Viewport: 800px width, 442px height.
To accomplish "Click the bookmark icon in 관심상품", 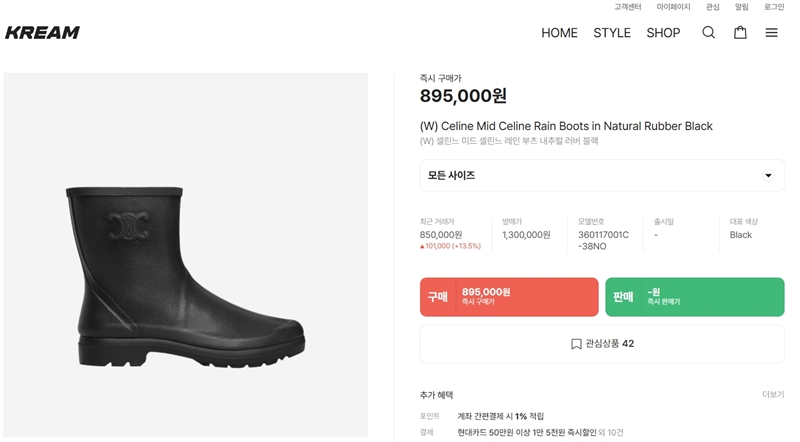I will (576, 344).
